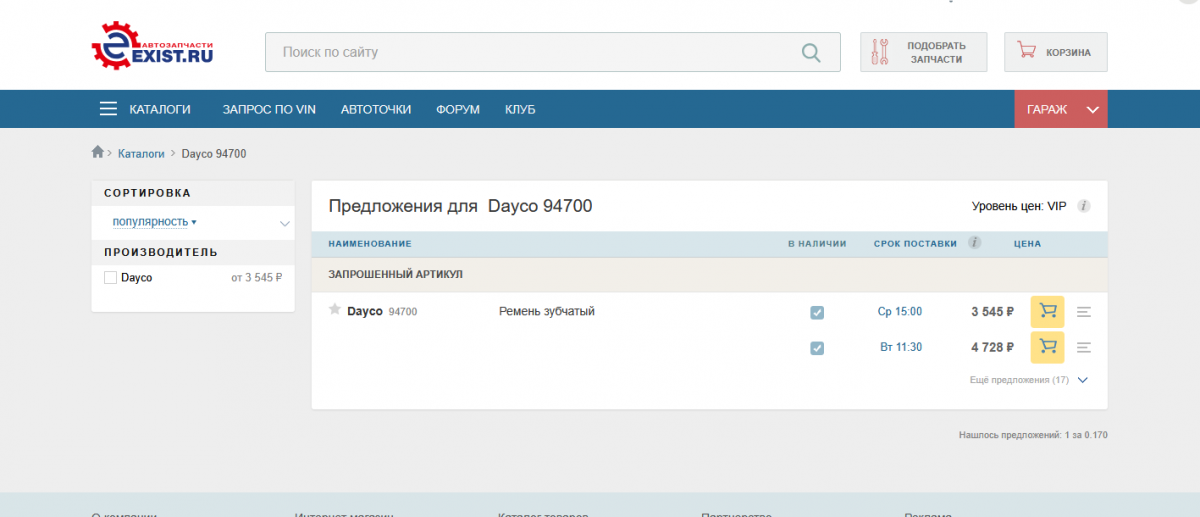Add the 3 545 ₽ offer to cart

tap(1047, 312)
